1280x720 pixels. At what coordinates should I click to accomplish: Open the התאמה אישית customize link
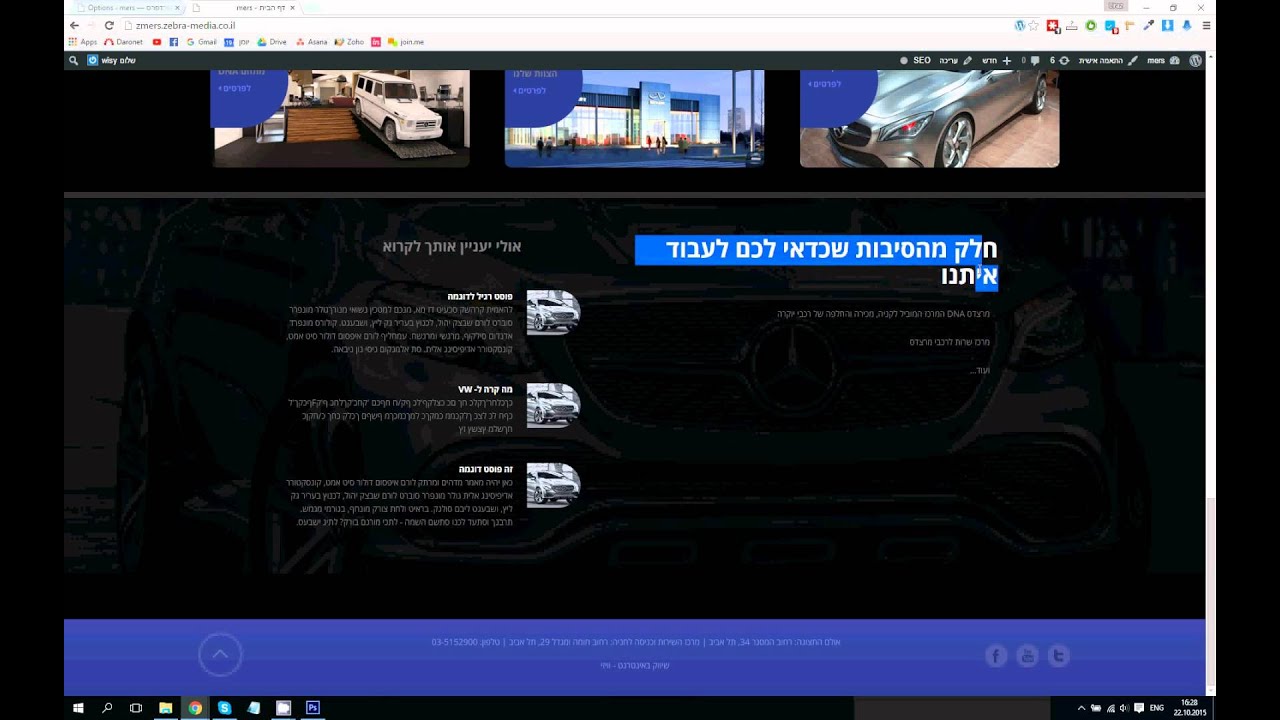pos(1107,60)
